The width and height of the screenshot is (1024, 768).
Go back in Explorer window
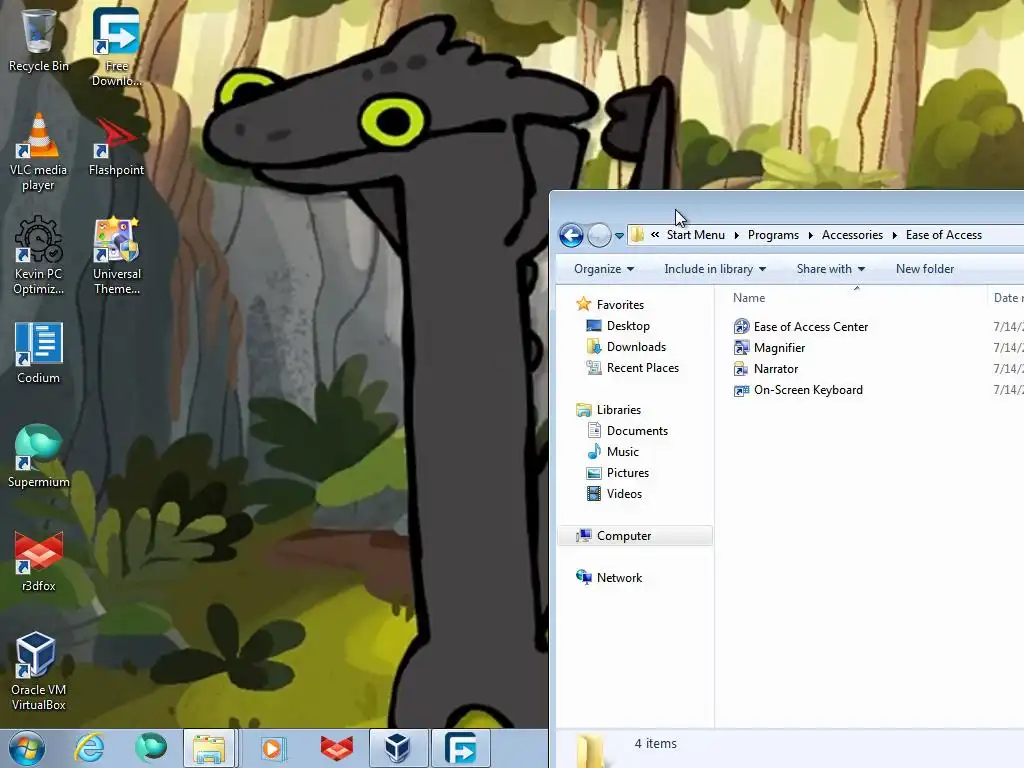pos(571,235)
